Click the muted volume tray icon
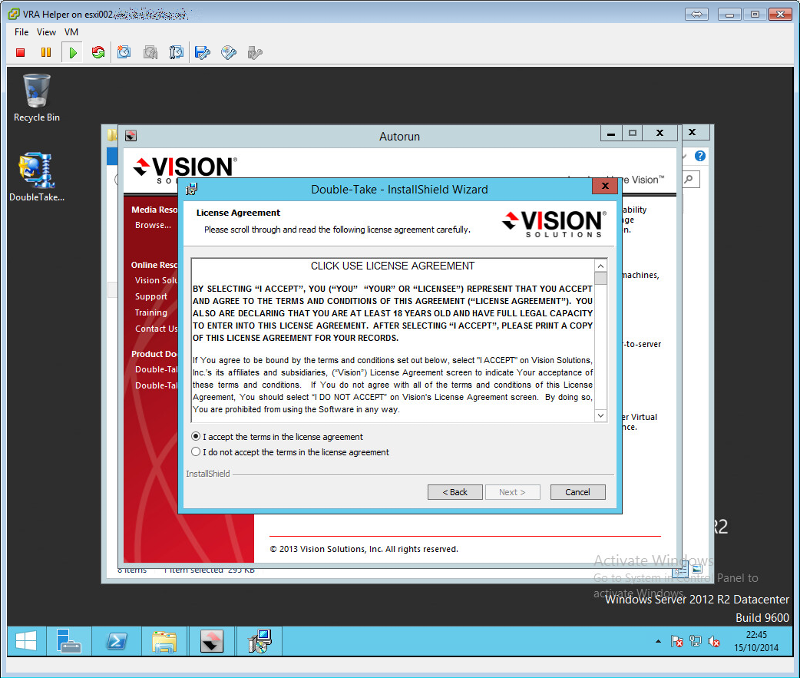This screenshot has height=678, width=800. (x=714, y=641)
